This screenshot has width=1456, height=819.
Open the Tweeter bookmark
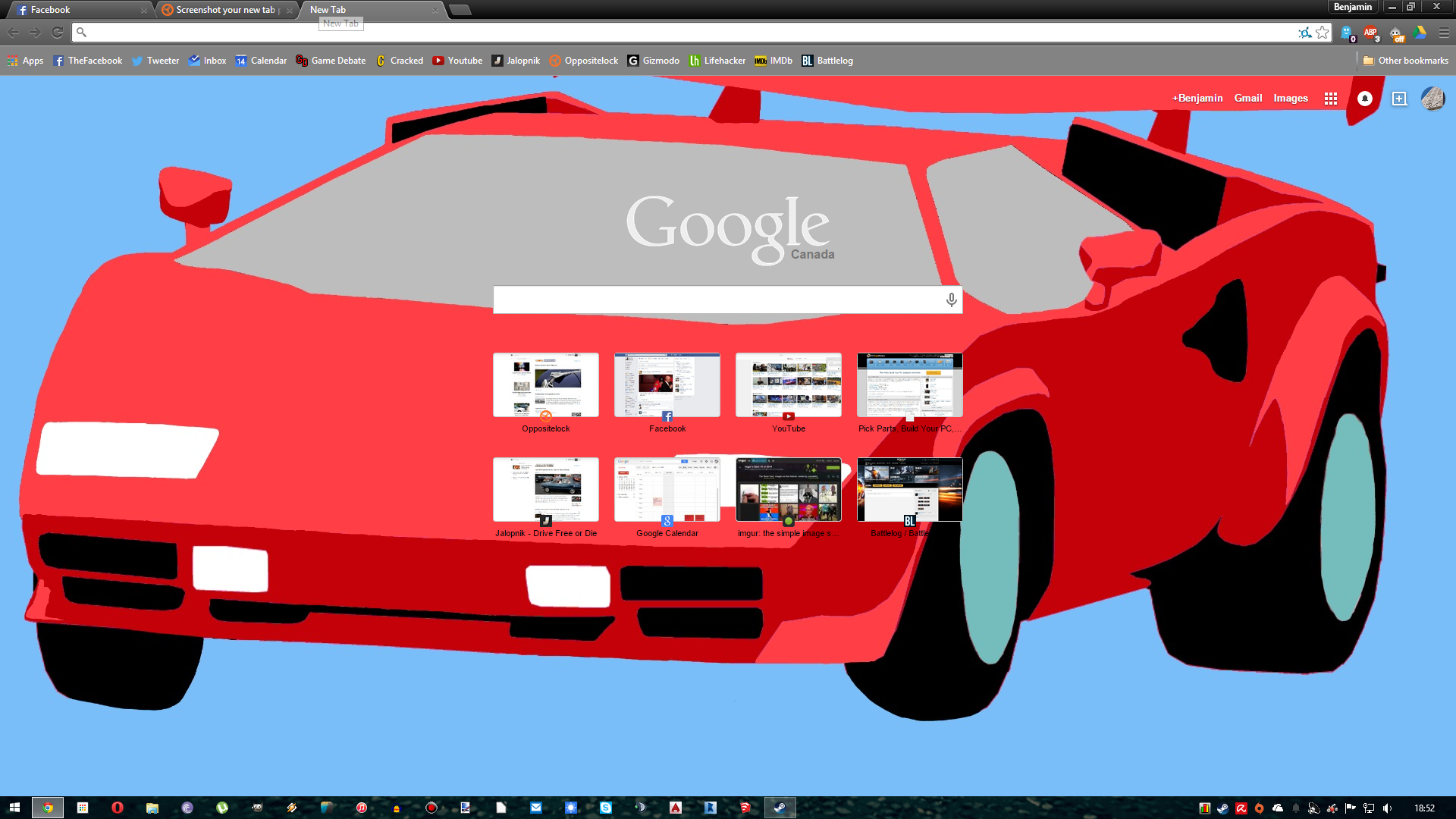[x=155, y=61]
